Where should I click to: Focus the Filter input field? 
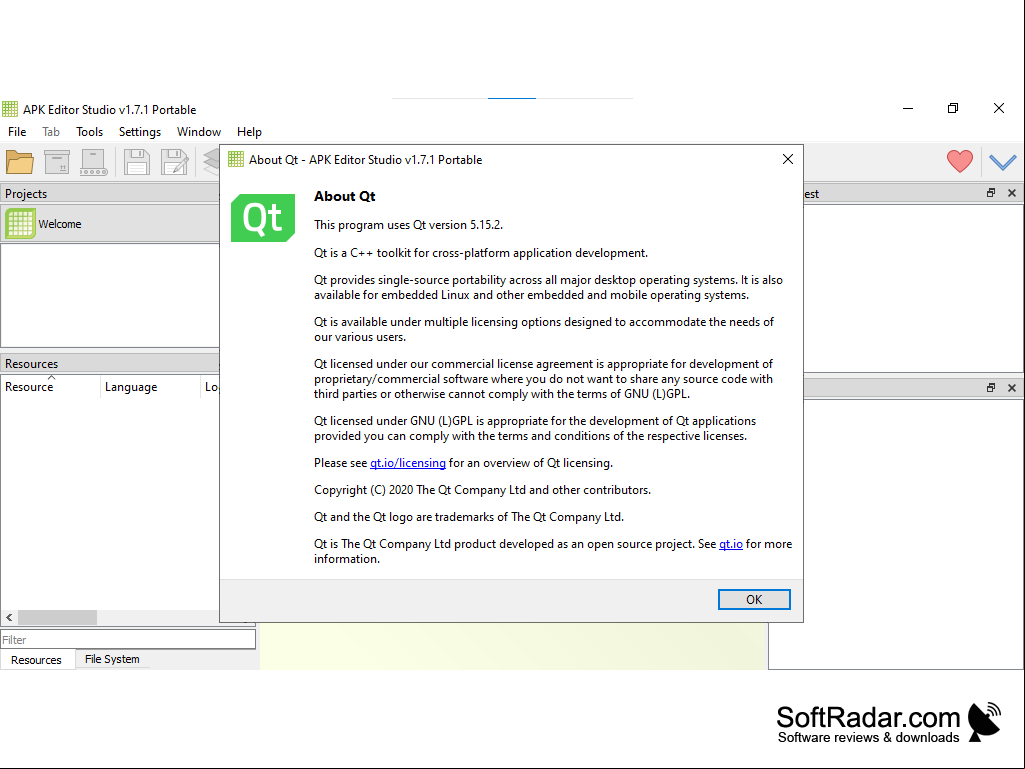pyautogui.click(x=128, y=640)
